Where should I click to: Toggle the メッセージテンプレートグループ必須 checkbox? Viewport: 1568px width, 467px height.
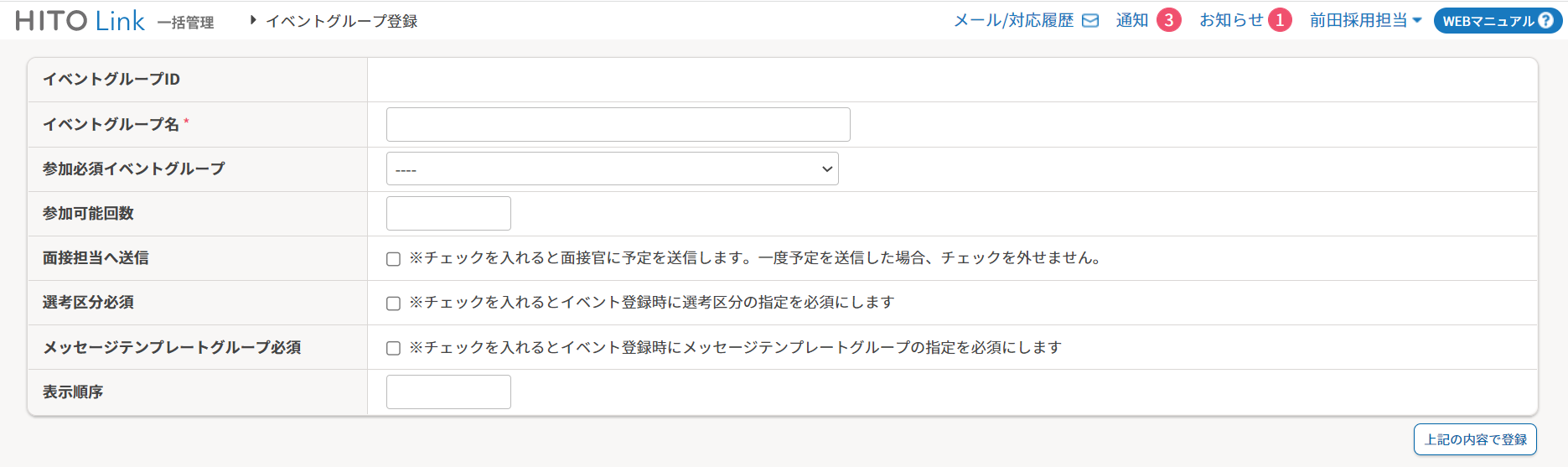pyautogui.click(x=393, y=348)
